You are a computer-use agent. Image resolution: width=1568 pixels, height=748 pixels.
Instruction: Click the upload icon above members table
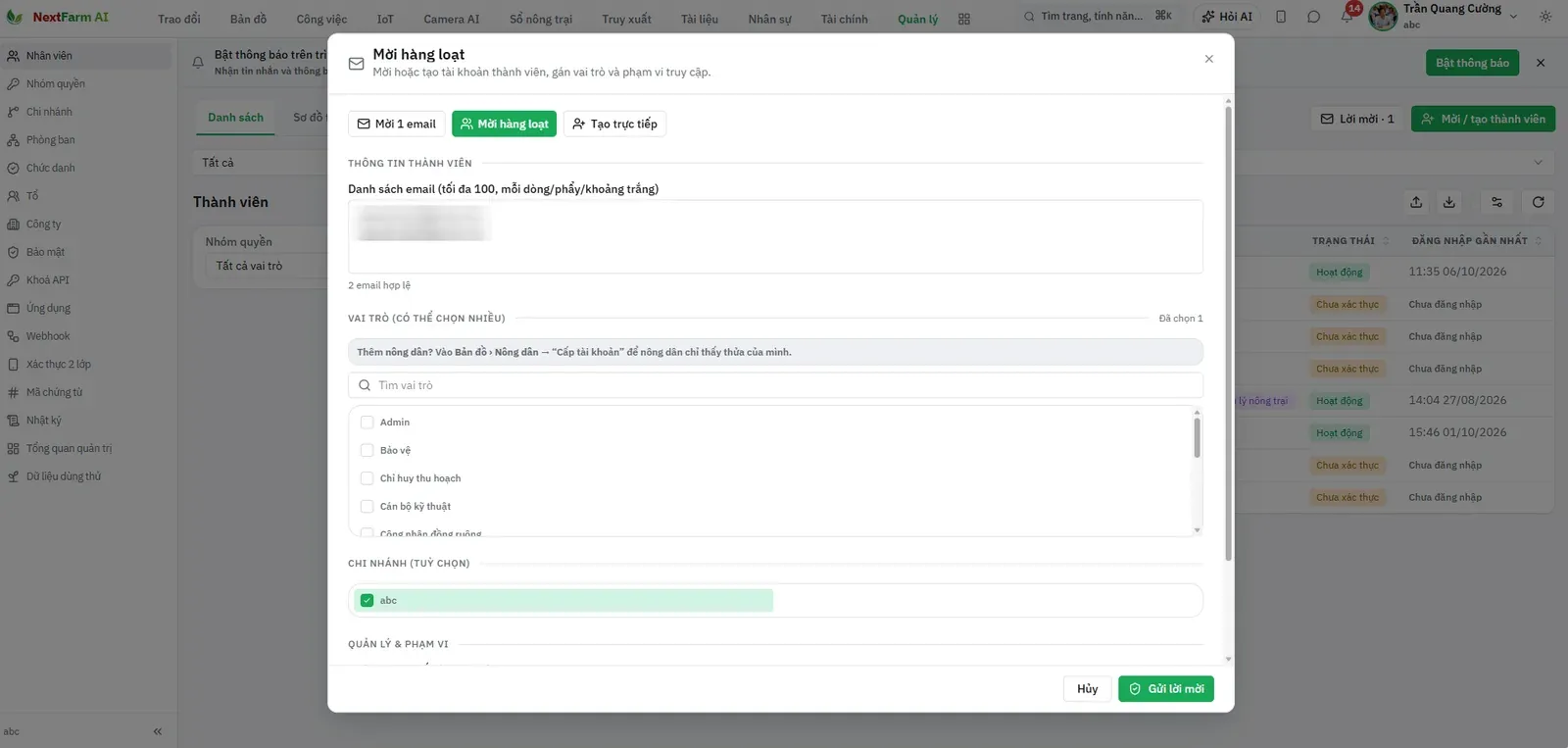1416,202
